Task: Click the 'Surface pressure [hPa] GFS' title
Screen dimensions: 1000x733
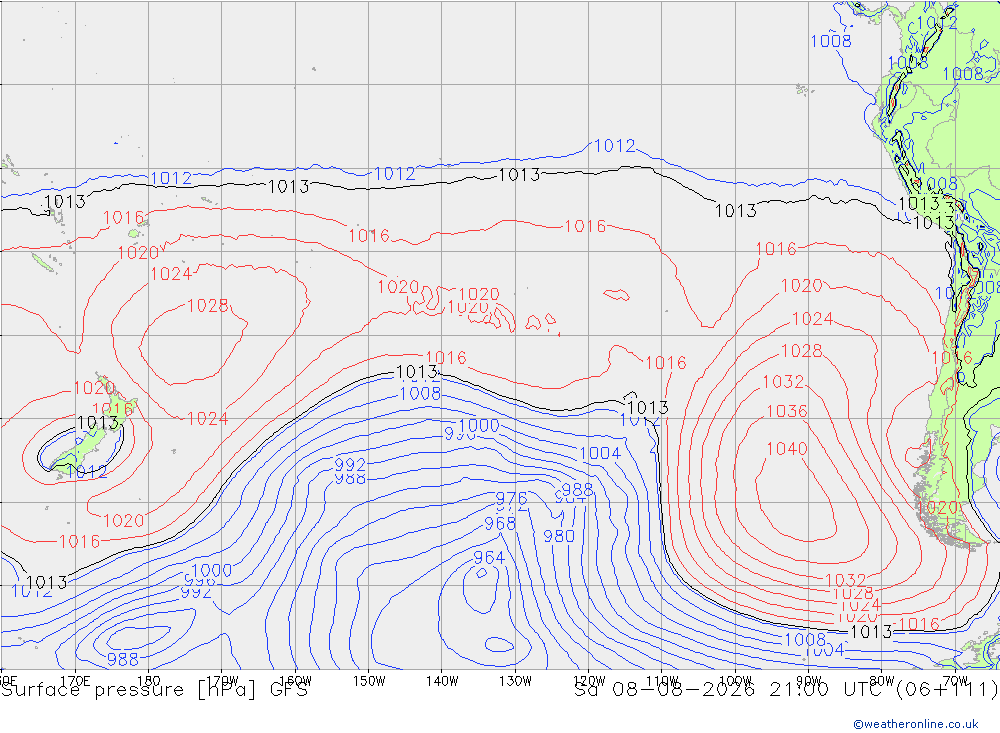Action: [154, 690]
